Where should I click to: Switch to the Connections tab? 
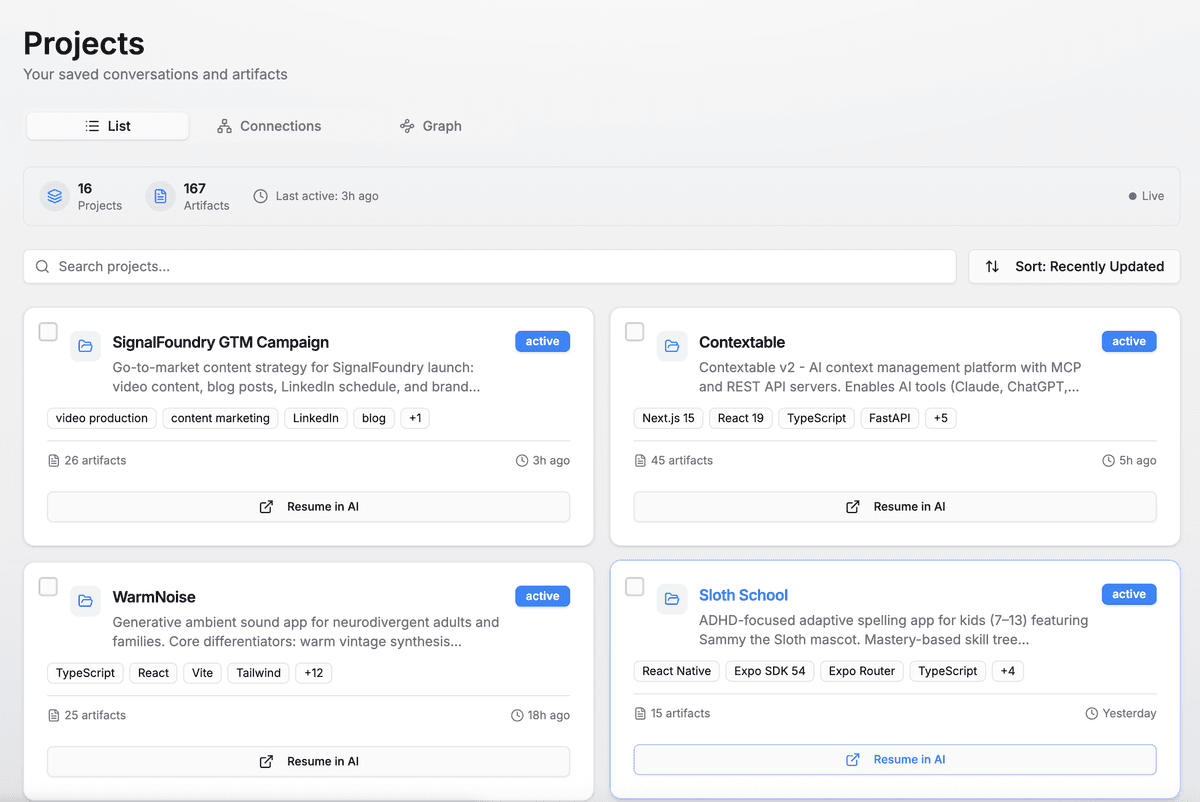[x=268, y=126]
